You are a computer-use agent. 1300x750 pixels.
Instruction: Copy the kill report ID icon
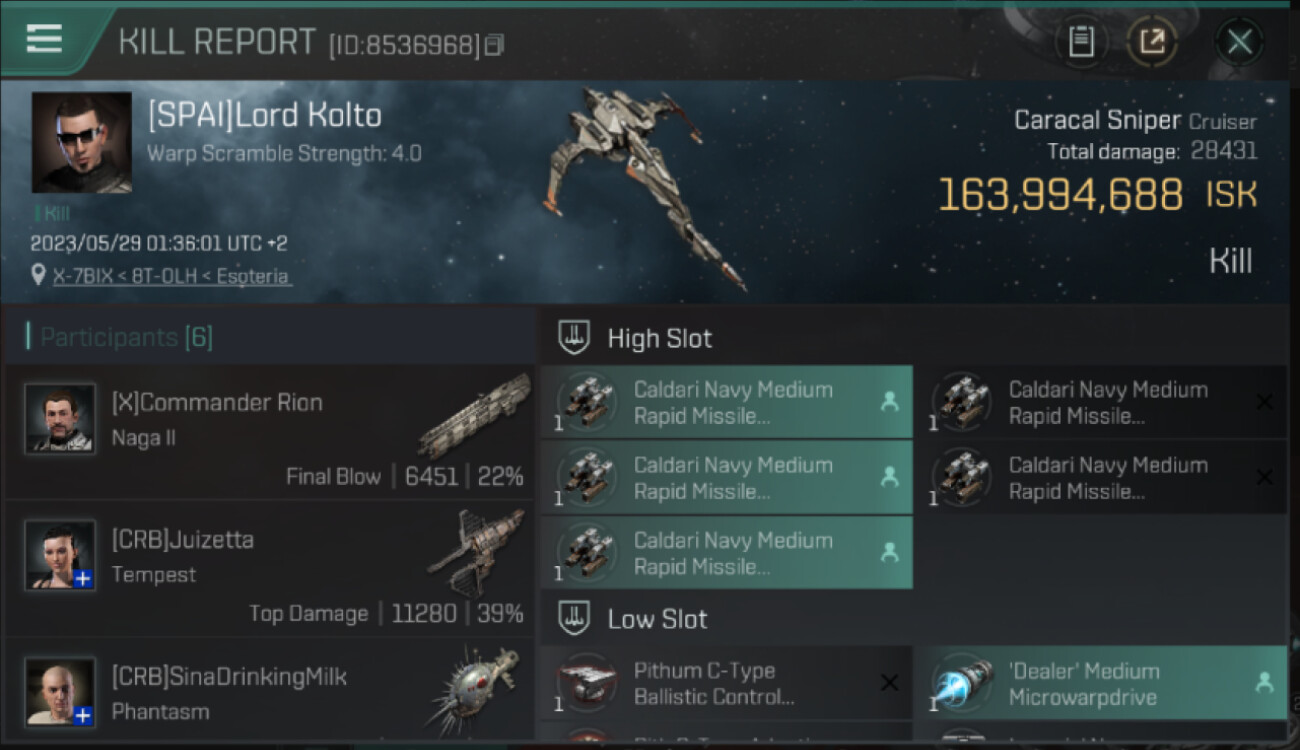click(495, 45)
